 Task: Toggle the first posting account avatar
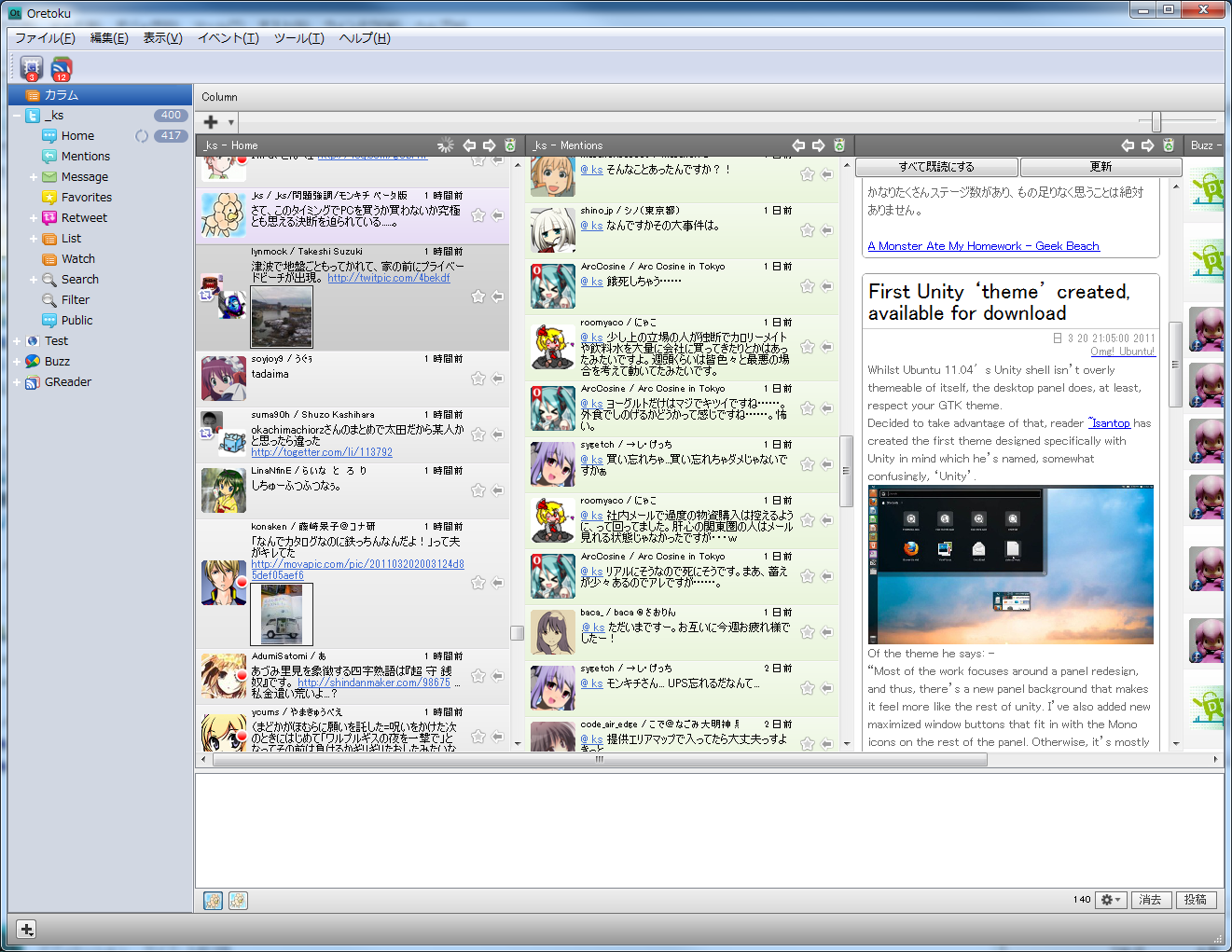[x=213, y=900]
